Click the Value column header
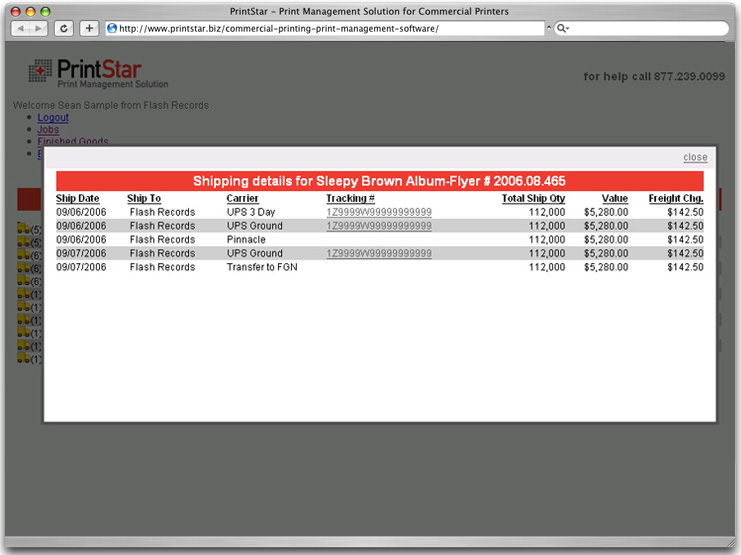This screenshot has width=741, height=555. [x=615, y=199]
